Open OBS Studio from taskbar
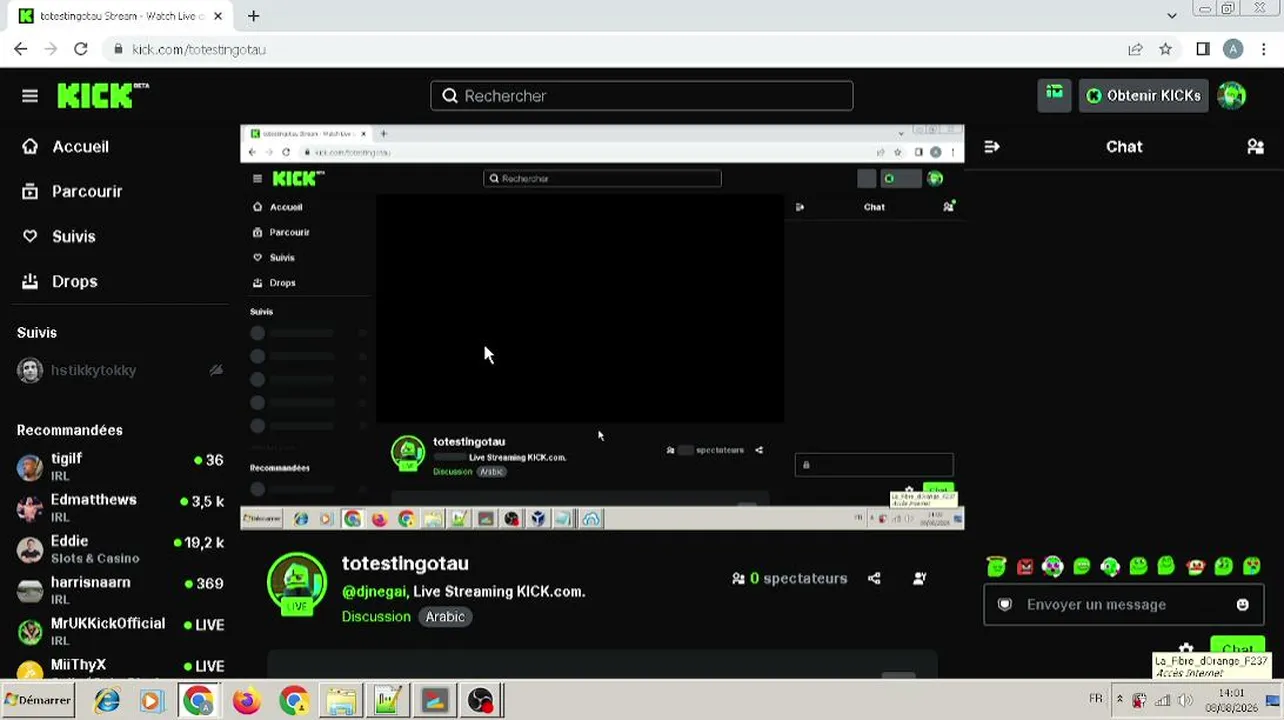This screenshot has height=720, width=1284. coord(481,701)
